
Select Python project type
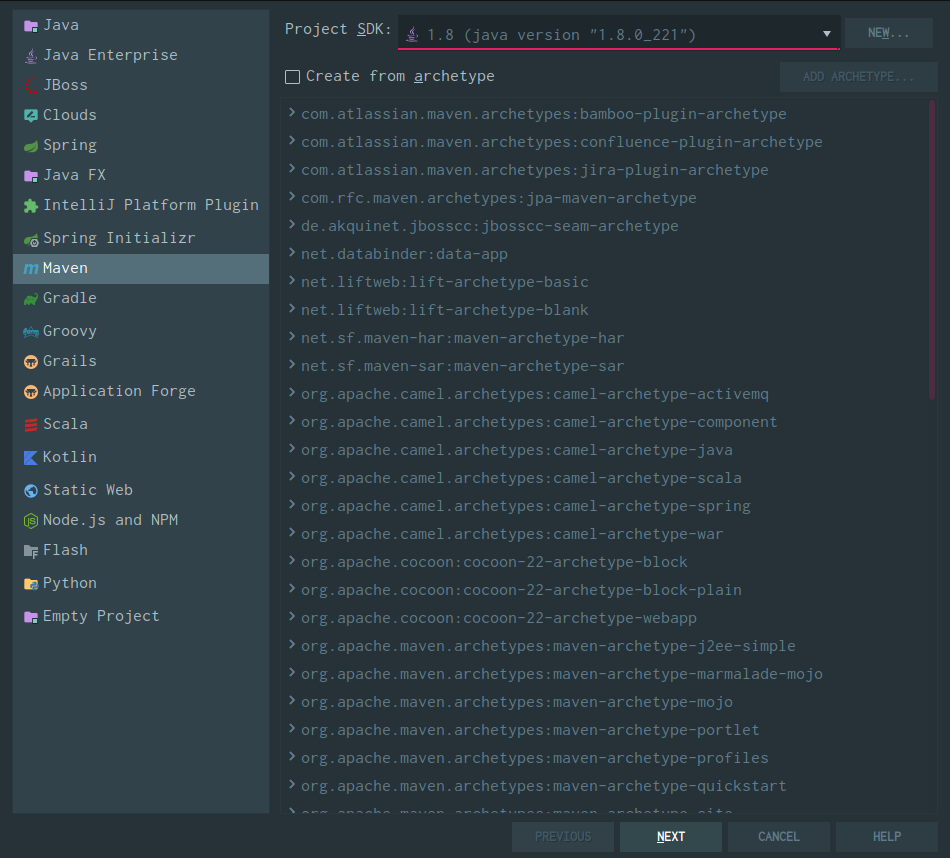pyautogui.click(x=141, y=584)
